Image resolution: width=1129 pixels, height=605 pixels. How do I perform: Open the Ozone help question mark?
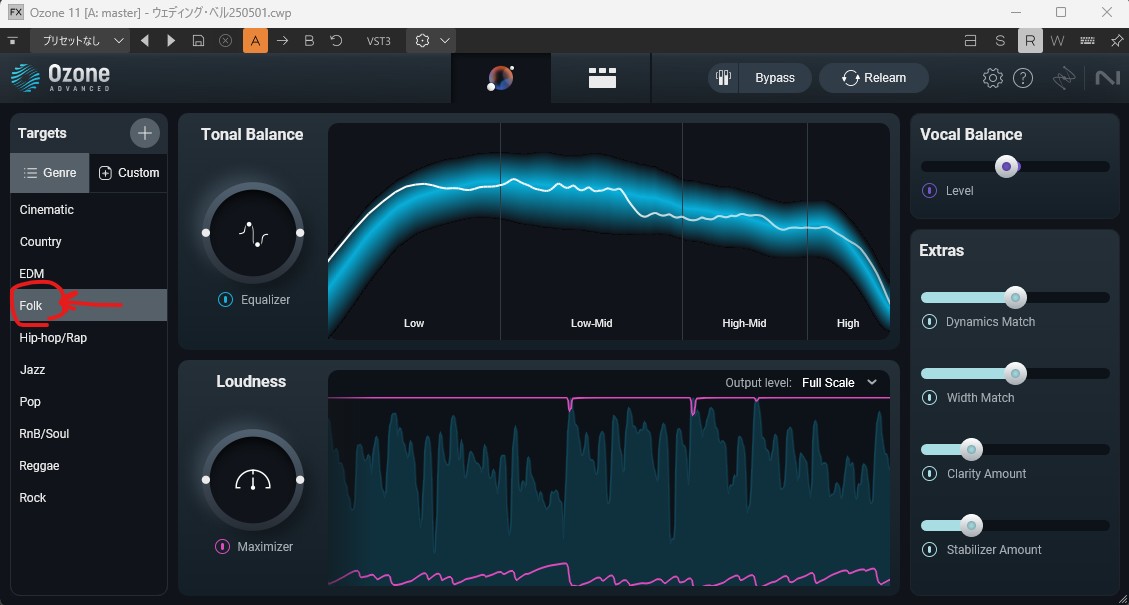tap(1023, 78)
